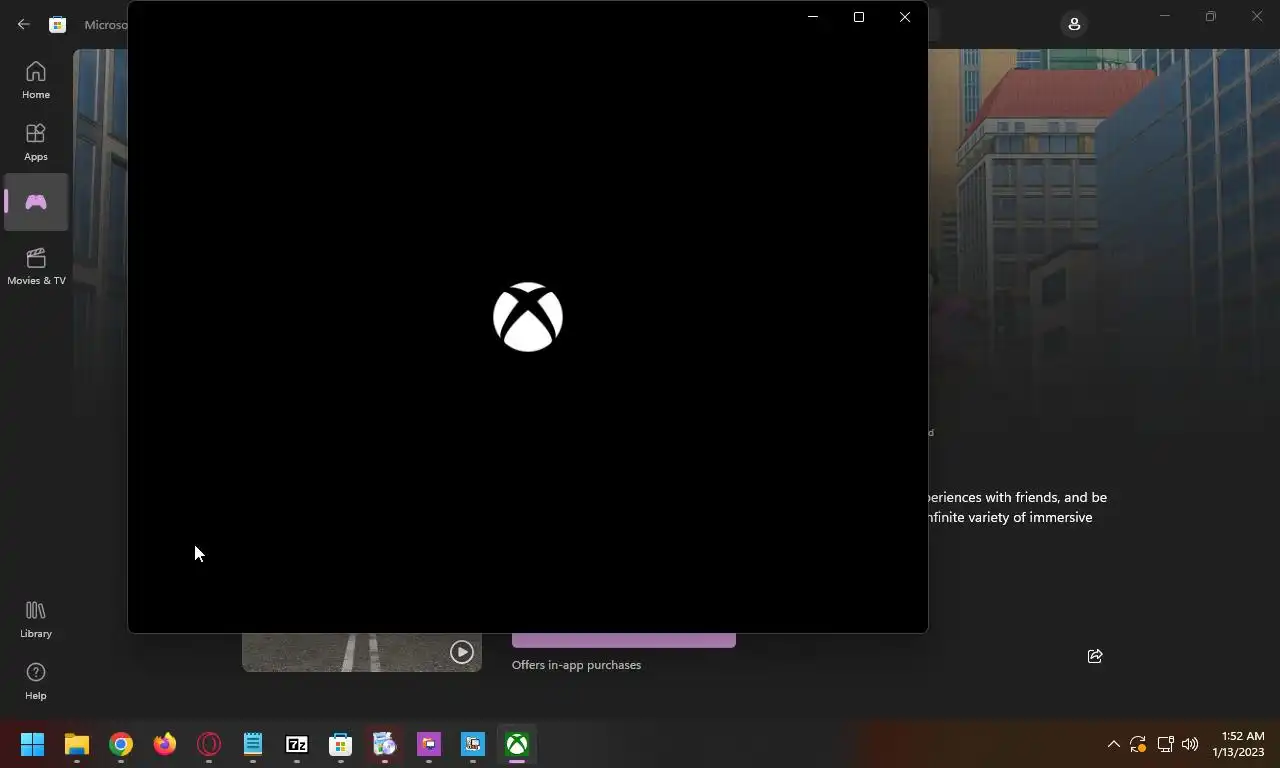
Task: Open 7-Zip from taskbar
Action: click(297, 744)
